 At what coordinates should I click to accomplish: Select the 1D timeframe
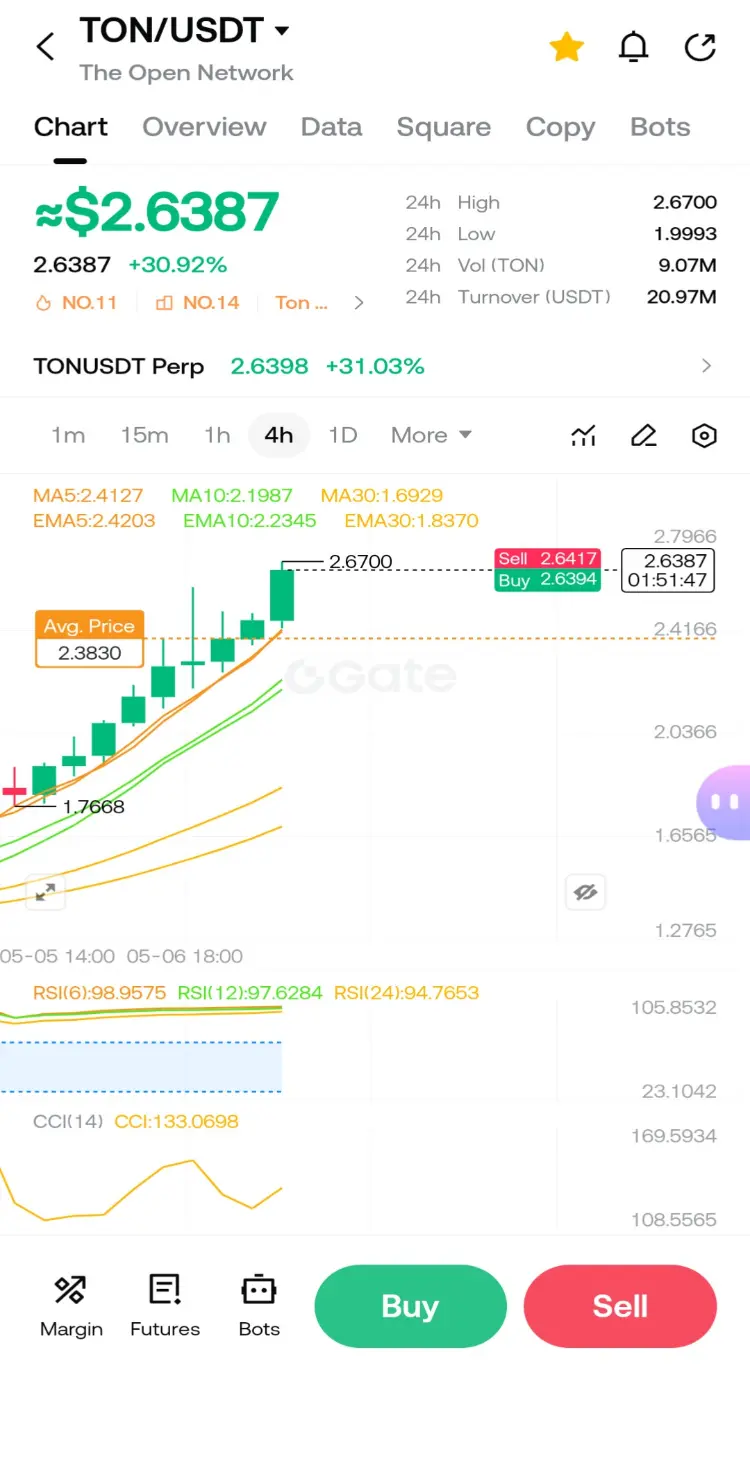tap(343, 435)
